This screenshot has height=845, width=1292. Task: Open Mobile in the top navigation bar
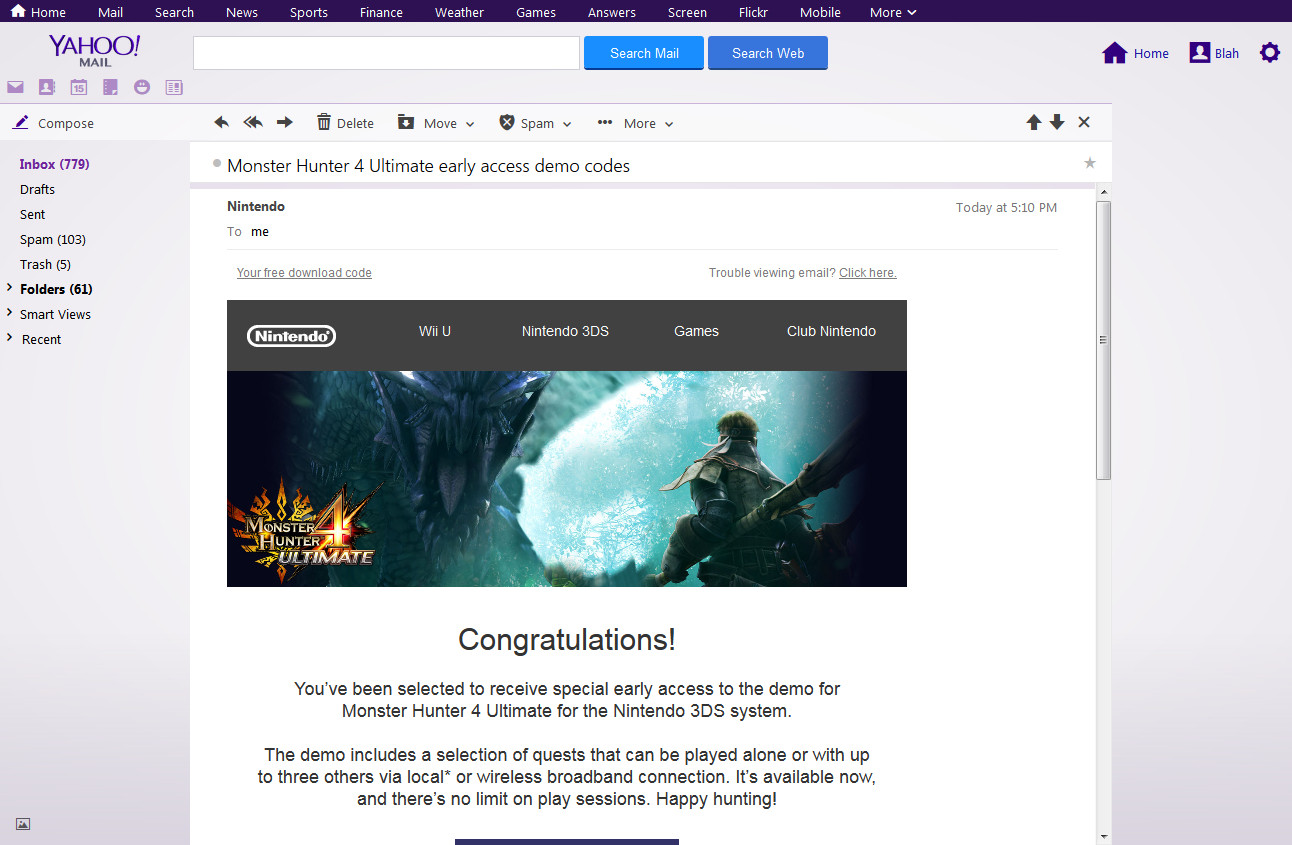(x=820, y=12)
